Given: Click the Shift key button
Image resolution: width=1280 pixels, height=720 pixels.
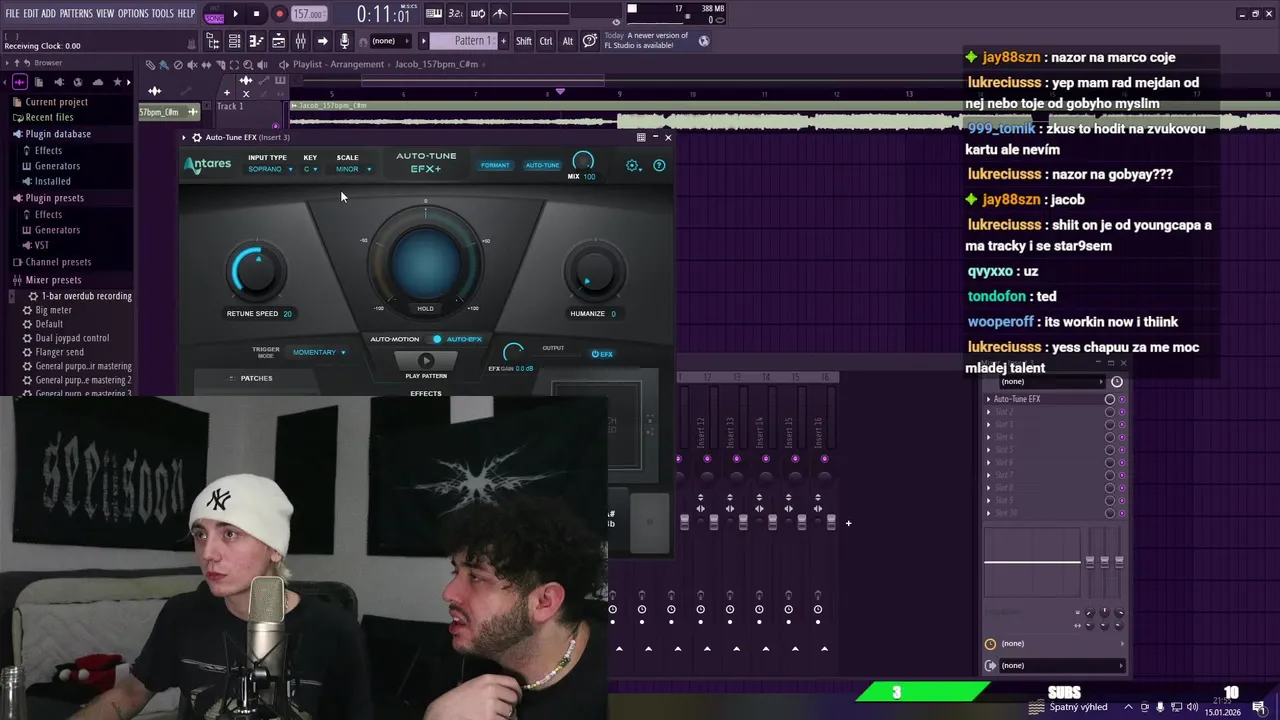Looking at the screenshot, I should point(524,41).
